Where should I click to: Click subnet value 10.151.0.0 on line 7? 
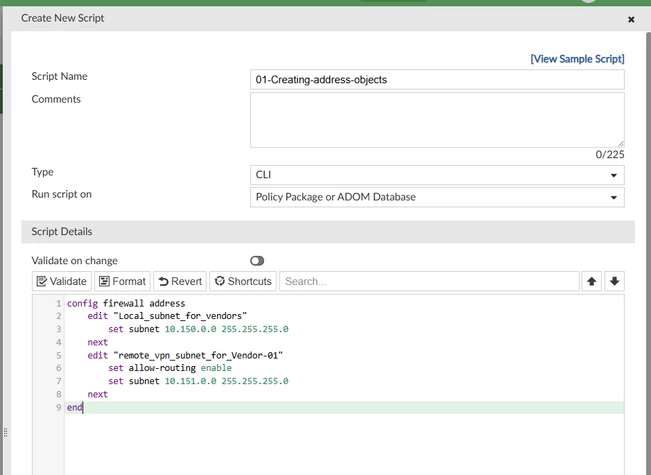pyautogui.click(x=190, y=381)
